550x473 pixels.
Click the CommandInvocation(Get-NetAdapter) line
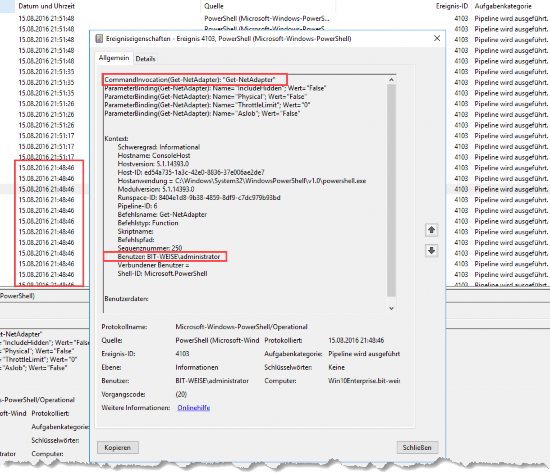point(190,80)
